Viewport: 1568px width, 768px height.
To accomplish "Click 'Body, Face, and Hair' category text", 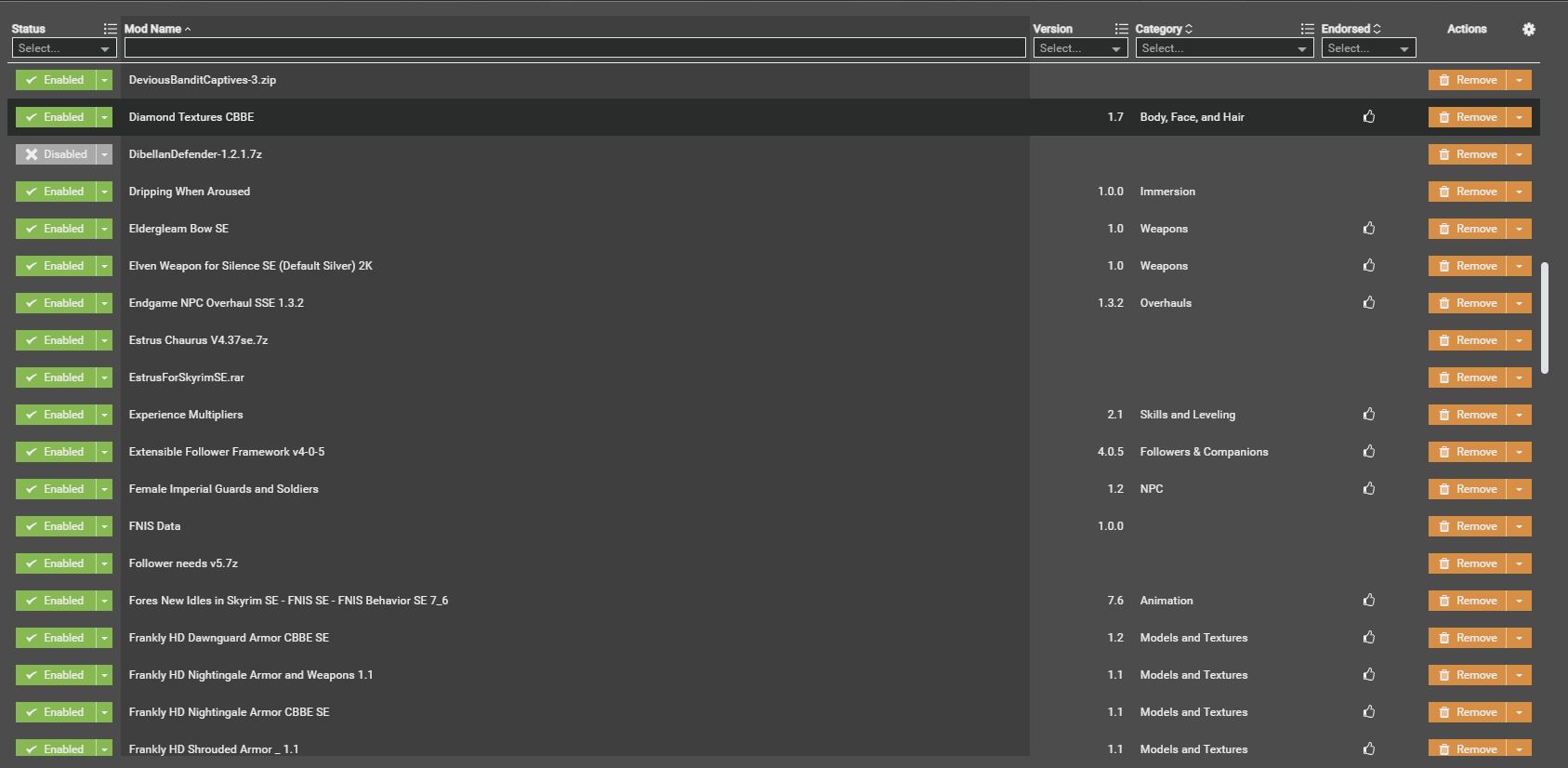I will click(1192, 117).
